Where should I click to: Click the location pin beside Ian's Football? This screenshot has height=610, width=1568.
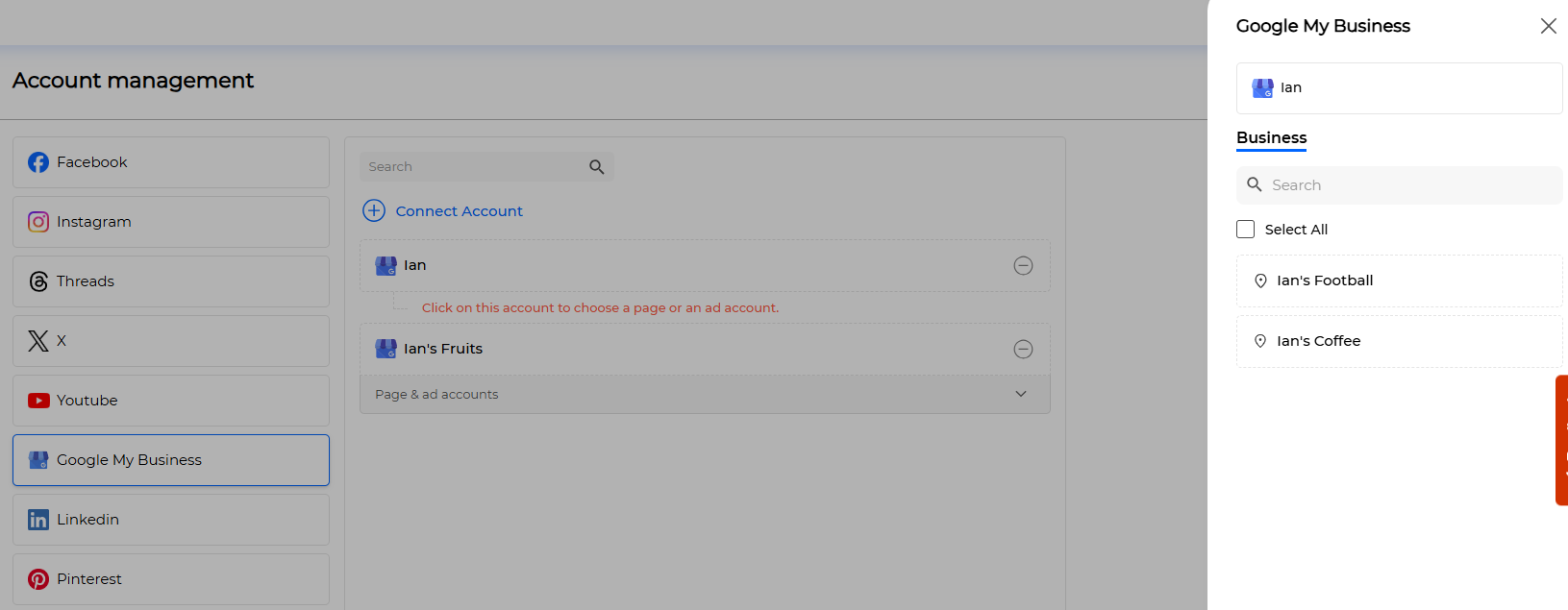(x=1260, y=281)
